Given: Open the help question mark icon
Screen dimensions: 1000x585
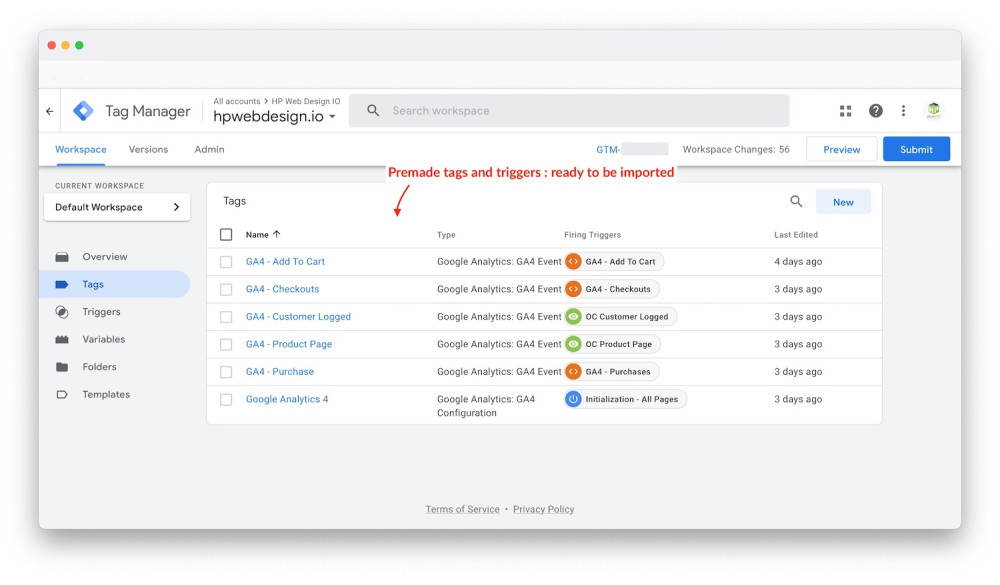Looking at the screenshot, I should [875, 111].
